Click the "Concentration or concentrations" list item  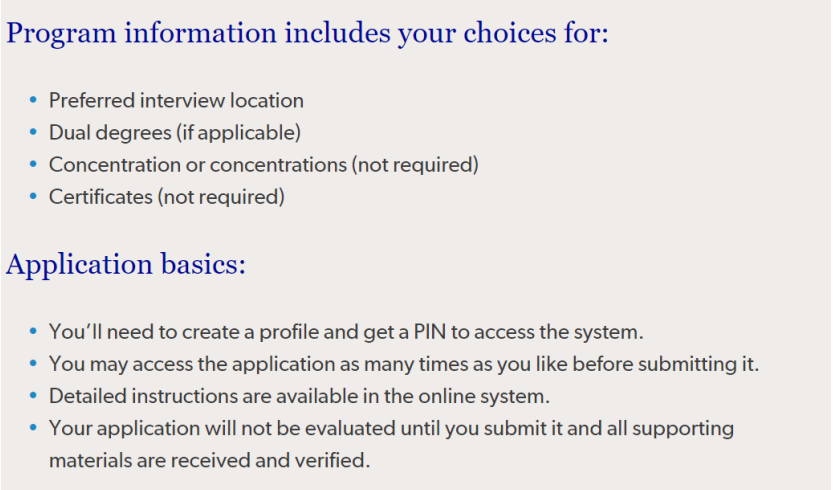[x=264, y=165]
